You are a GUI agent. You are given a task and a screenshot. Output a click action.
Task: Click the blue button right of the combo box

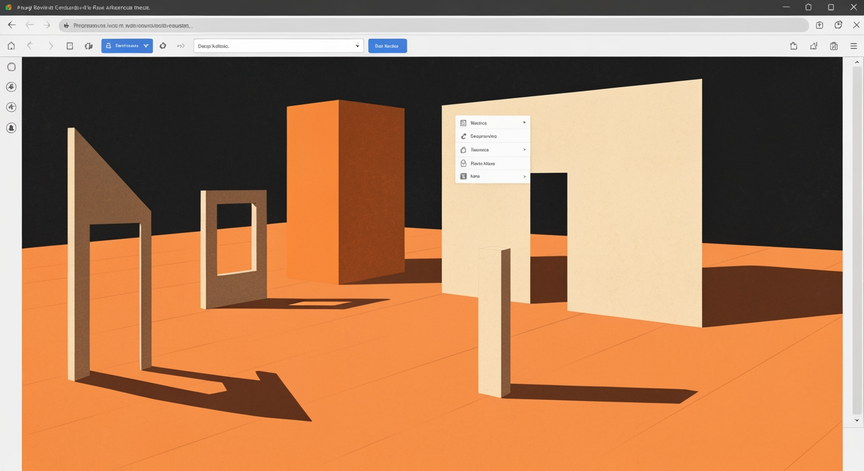(x=387, y=46)
